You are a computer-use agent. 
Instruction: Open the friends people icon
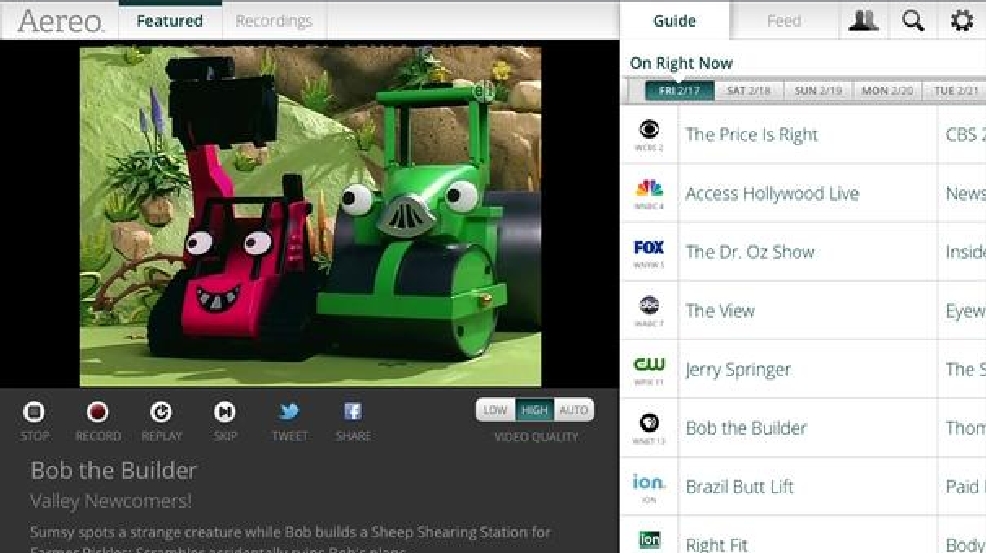click(863, 21)
